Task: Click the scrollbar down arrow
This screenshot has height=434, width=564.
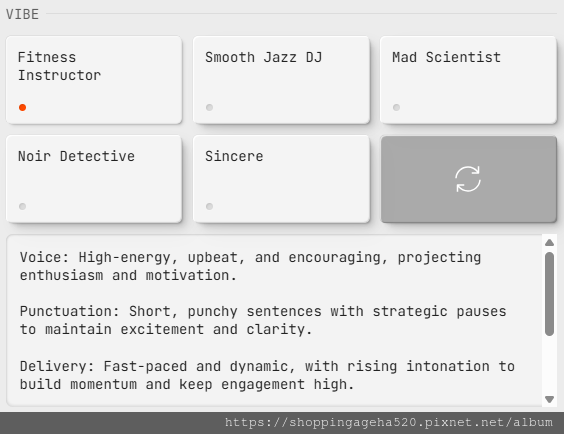Action: point(549,399)
